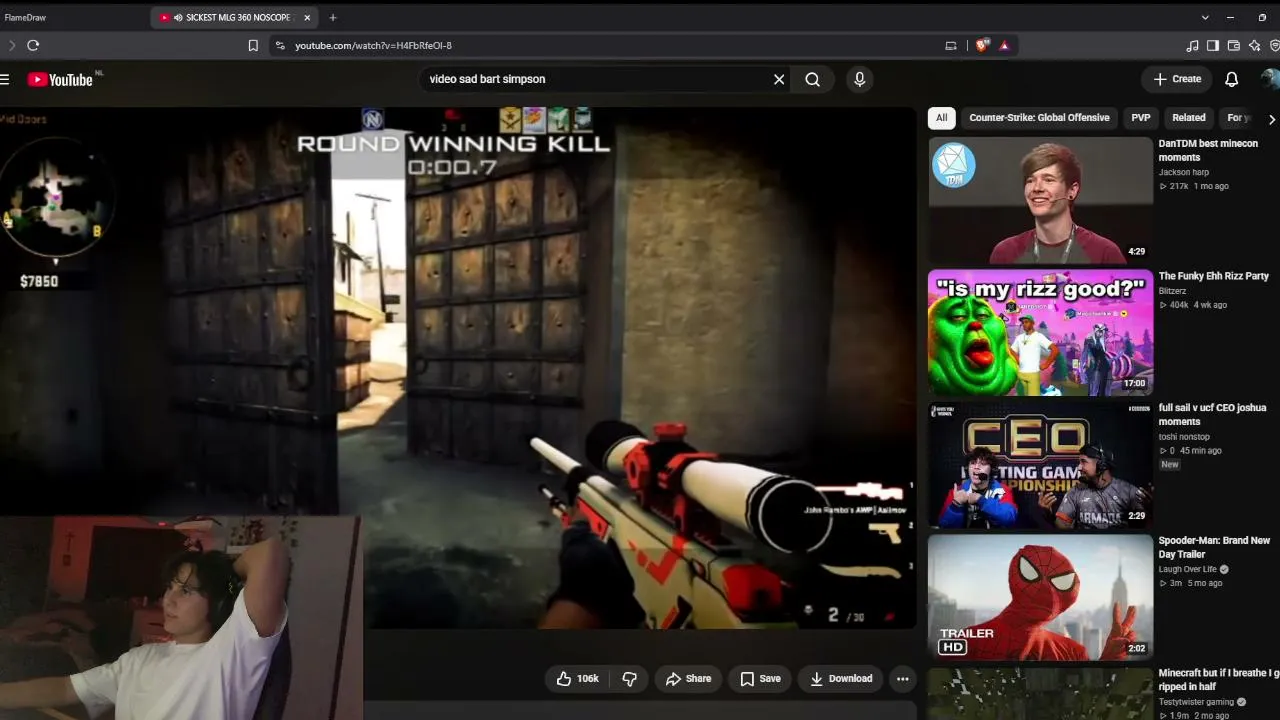1280x720 pixels.
Task: Dislike the video with thumbs-down
Action: [630, 678]
